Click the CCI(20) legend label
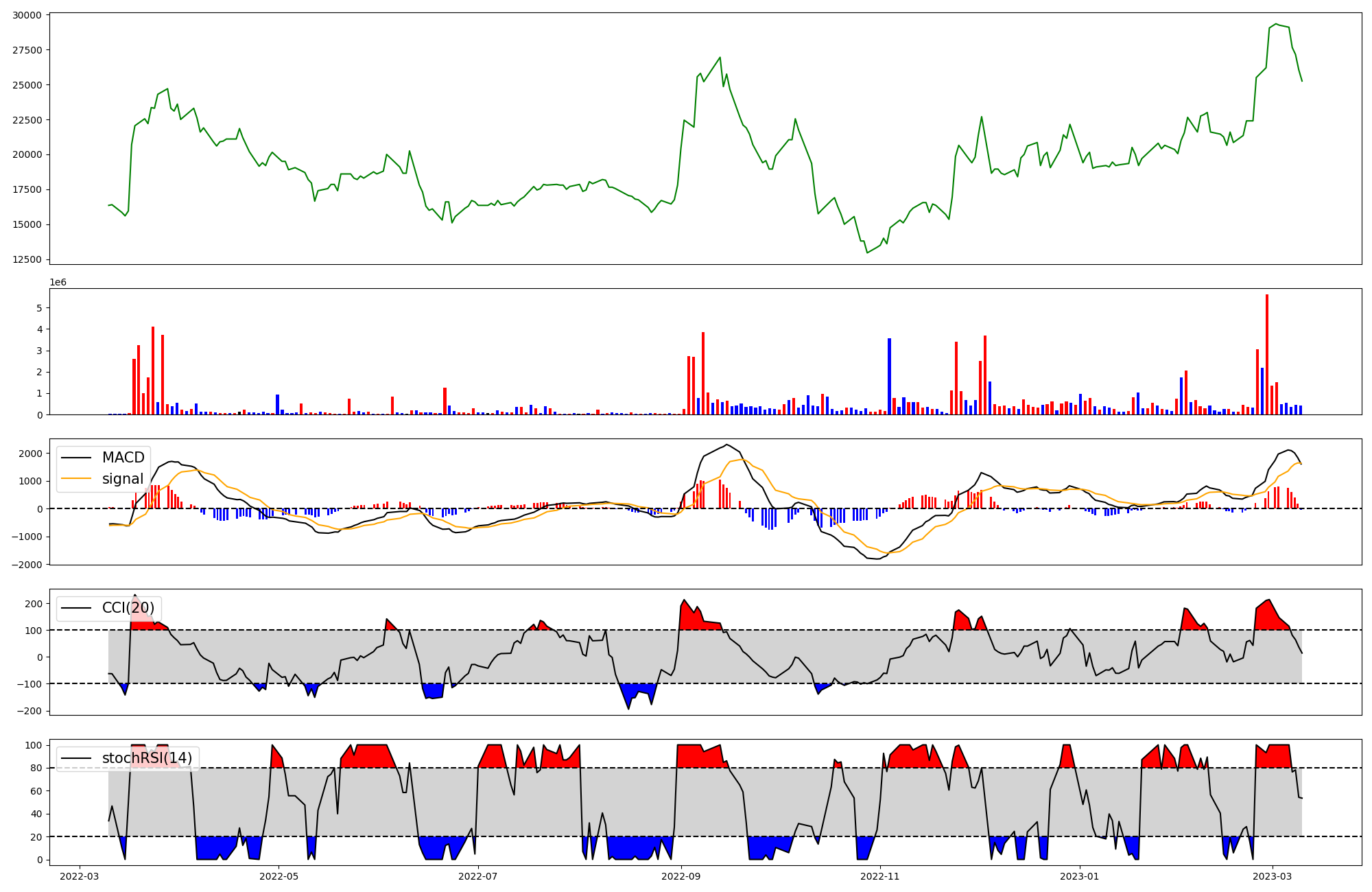 [x=128, y=608]
